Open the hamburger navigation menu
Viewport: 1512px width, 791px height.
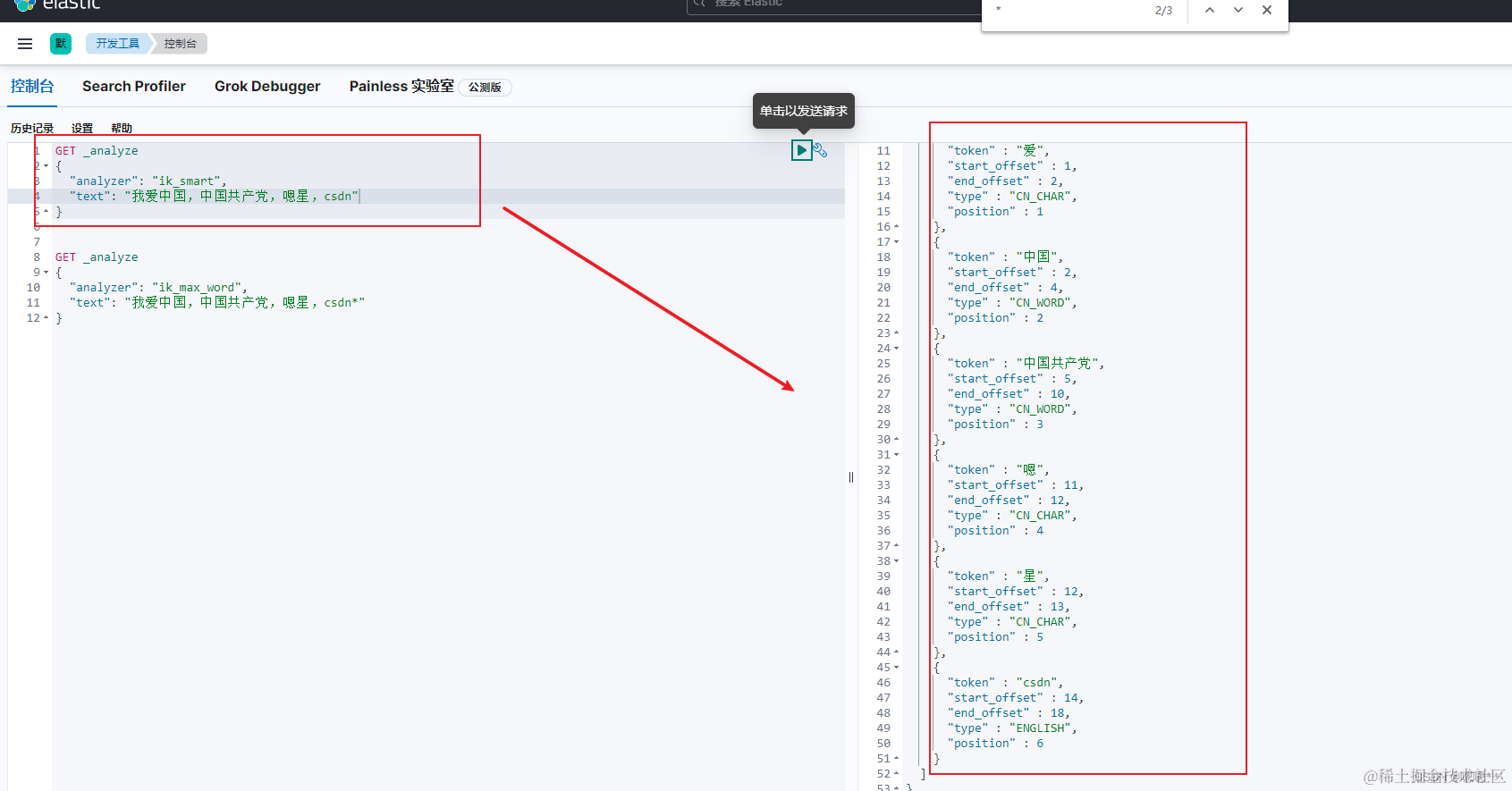coord(25,44)
